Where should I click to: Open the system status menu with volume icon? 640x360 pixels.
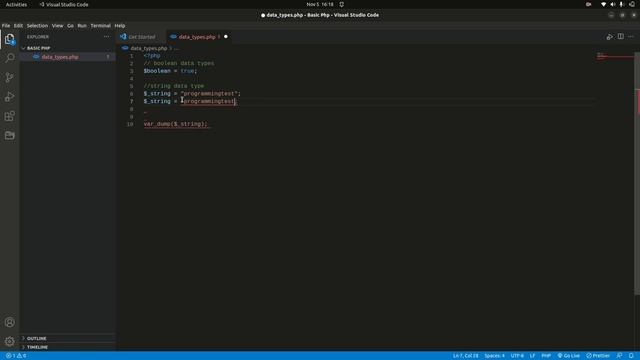(x=613, y=4)
